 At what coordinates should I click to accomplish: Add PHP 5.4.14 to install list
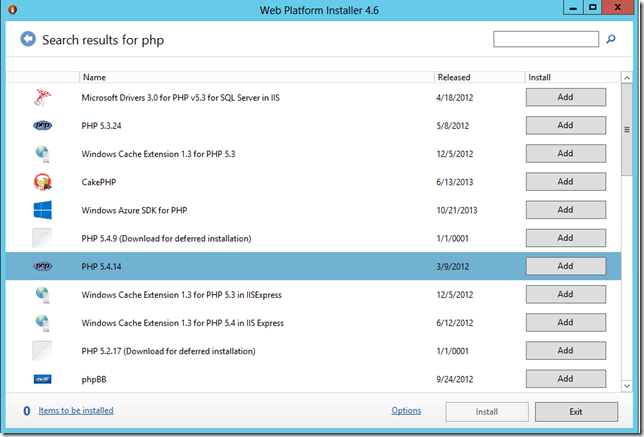coord(566,266)
